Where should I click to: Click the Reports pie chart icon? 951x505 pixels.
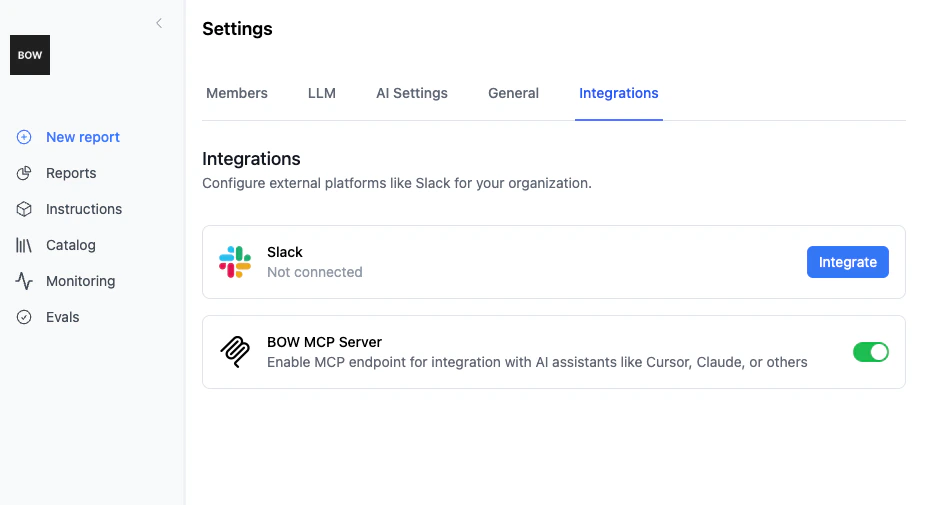click(24, 173)
